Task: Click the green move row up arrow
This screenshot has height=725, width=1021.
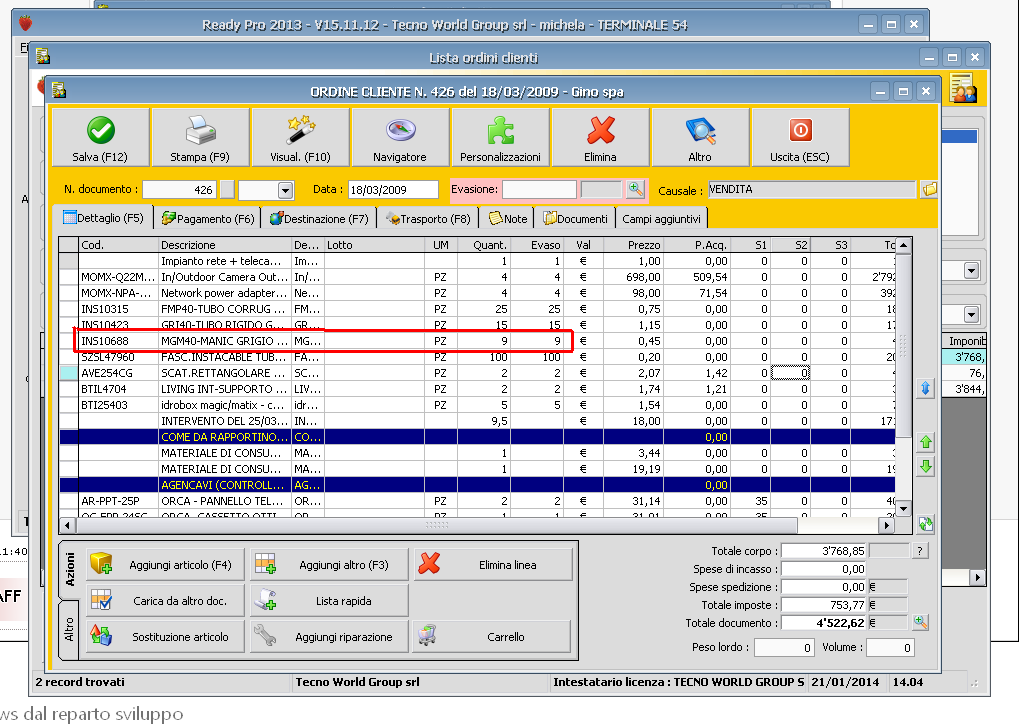Action: click(x=926, y=442)
